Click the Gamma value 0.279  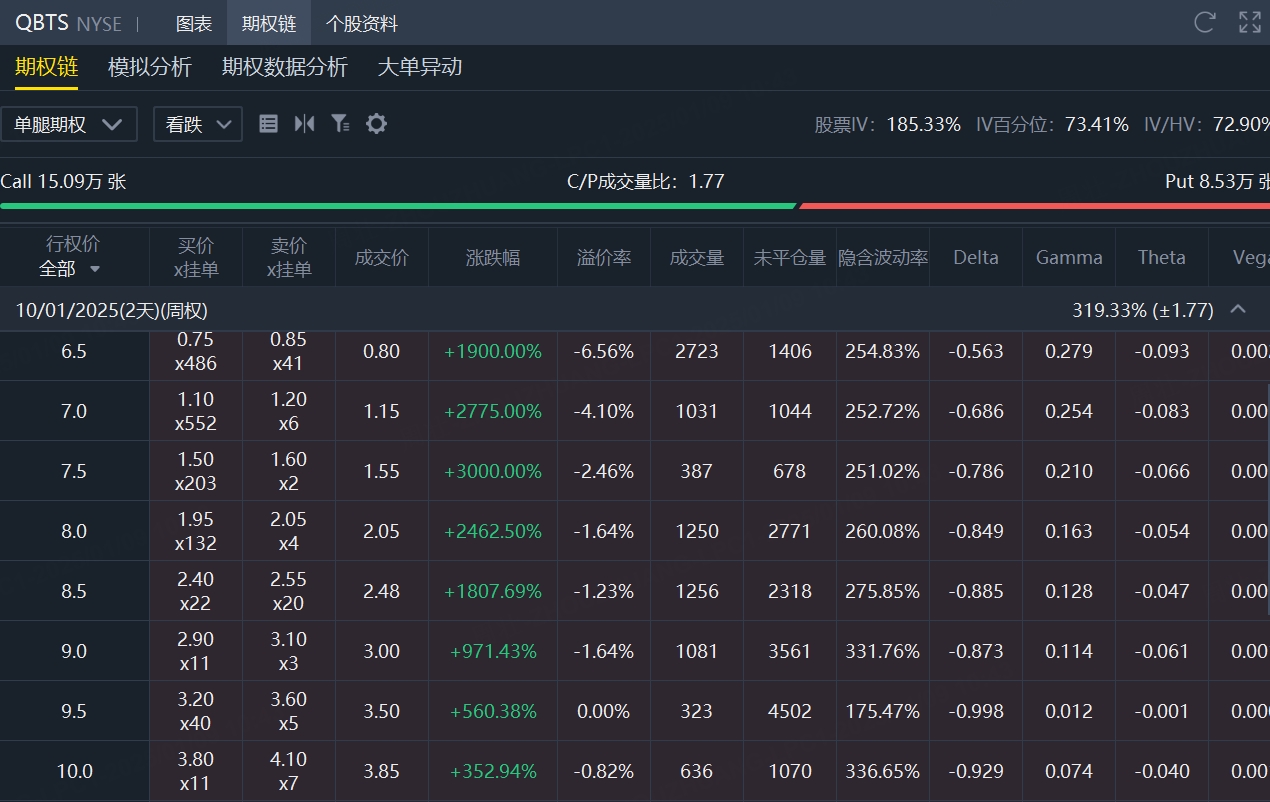(1069, 351)
